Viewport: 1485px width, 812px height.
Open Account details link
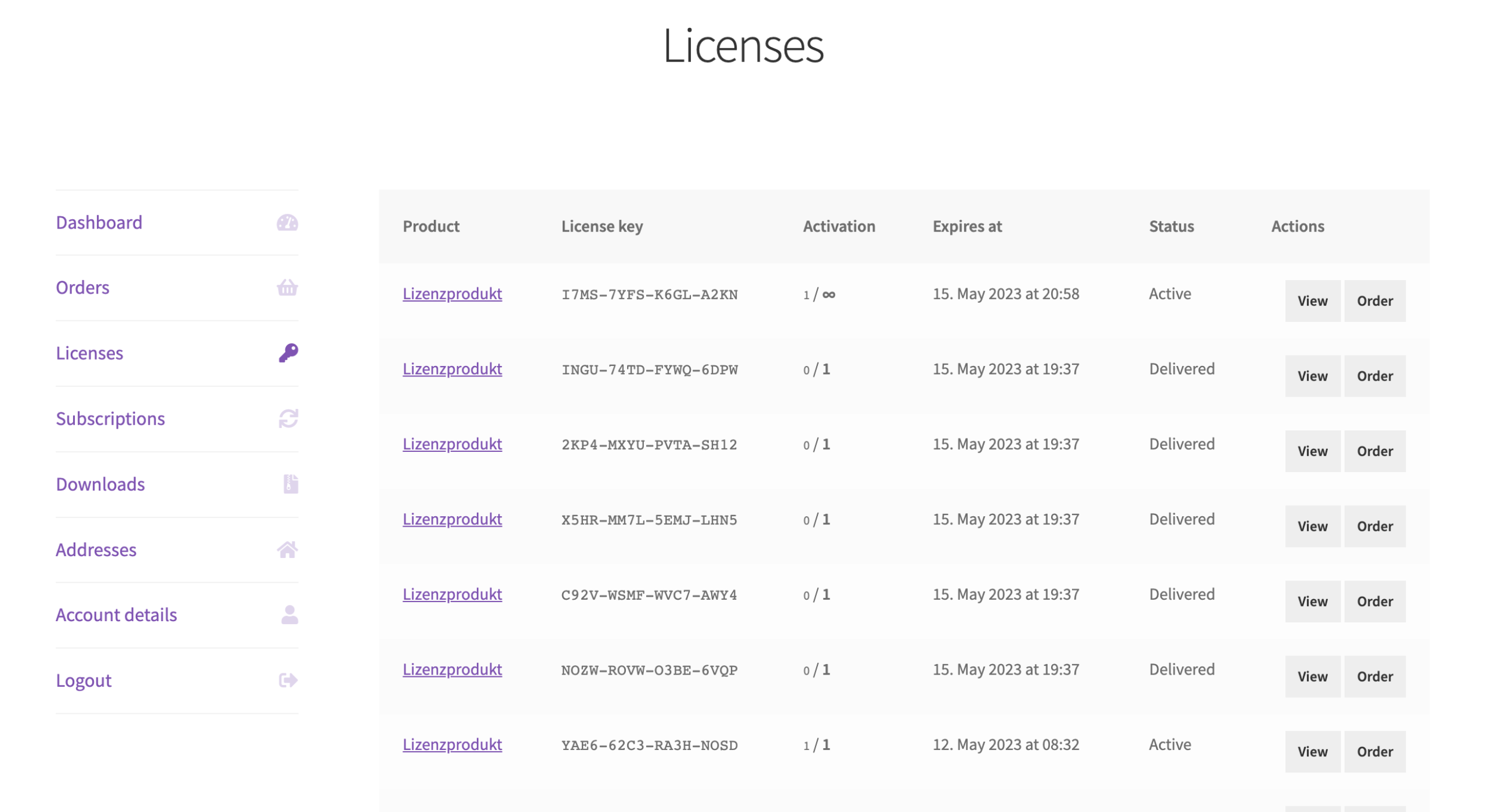click(117, 615)
